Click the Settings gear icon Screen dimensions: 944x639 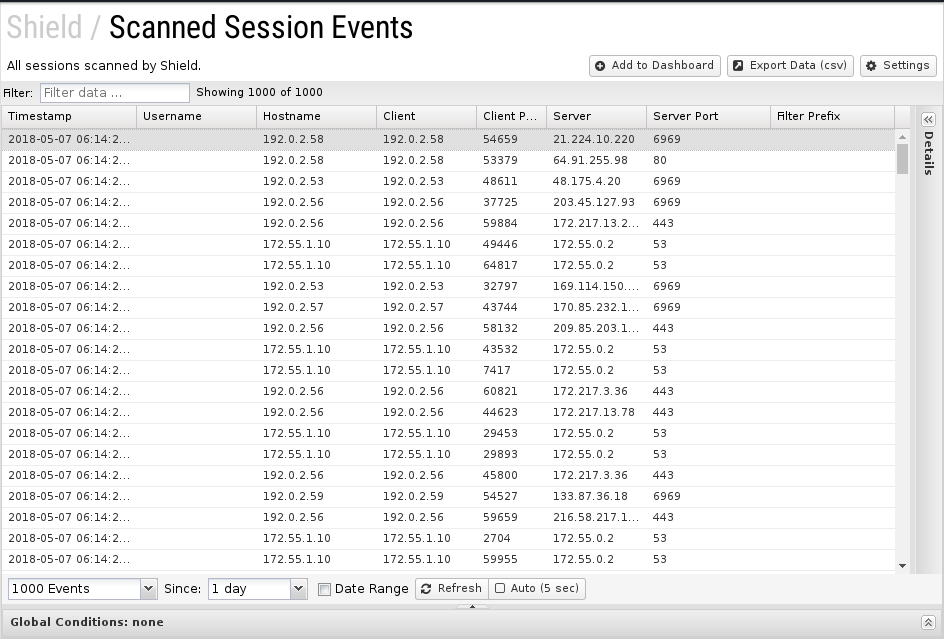point(871,66)
